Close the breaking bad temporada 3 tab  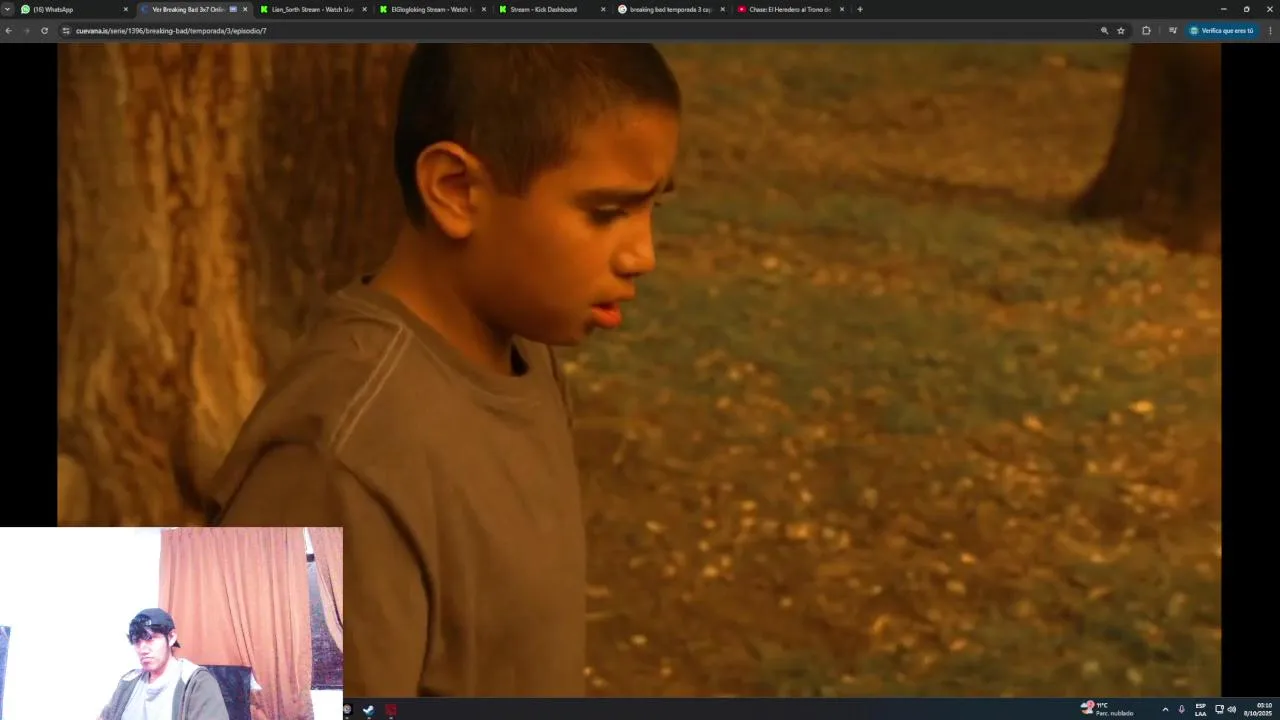coord(722,9)
